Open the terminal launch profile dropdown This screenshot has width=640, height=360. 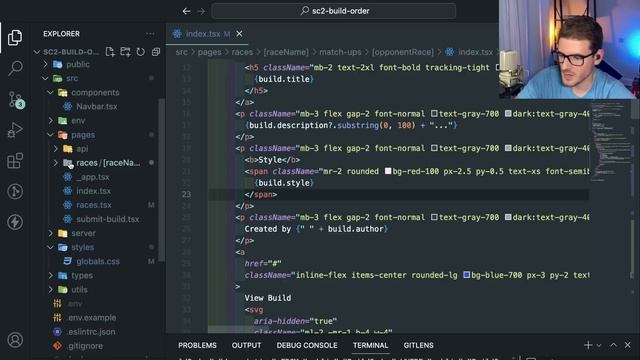pos(599,345)
